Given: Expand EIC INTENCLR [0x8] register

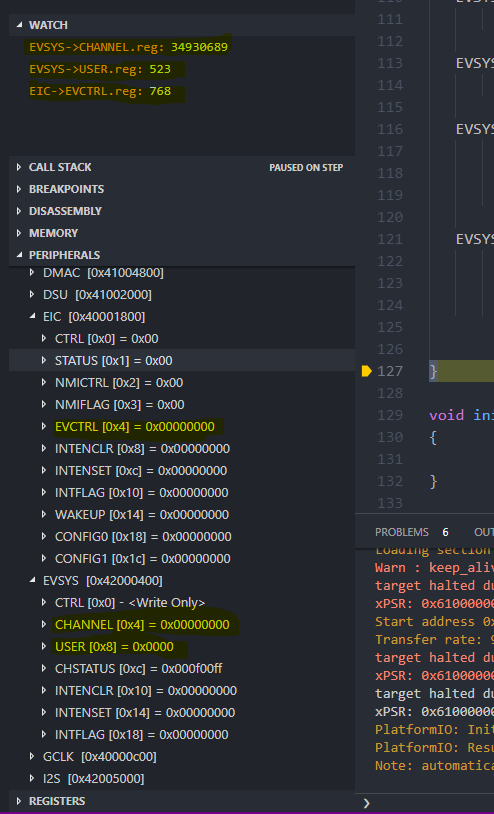Looking at the screenshot, I should click(45, 449).
